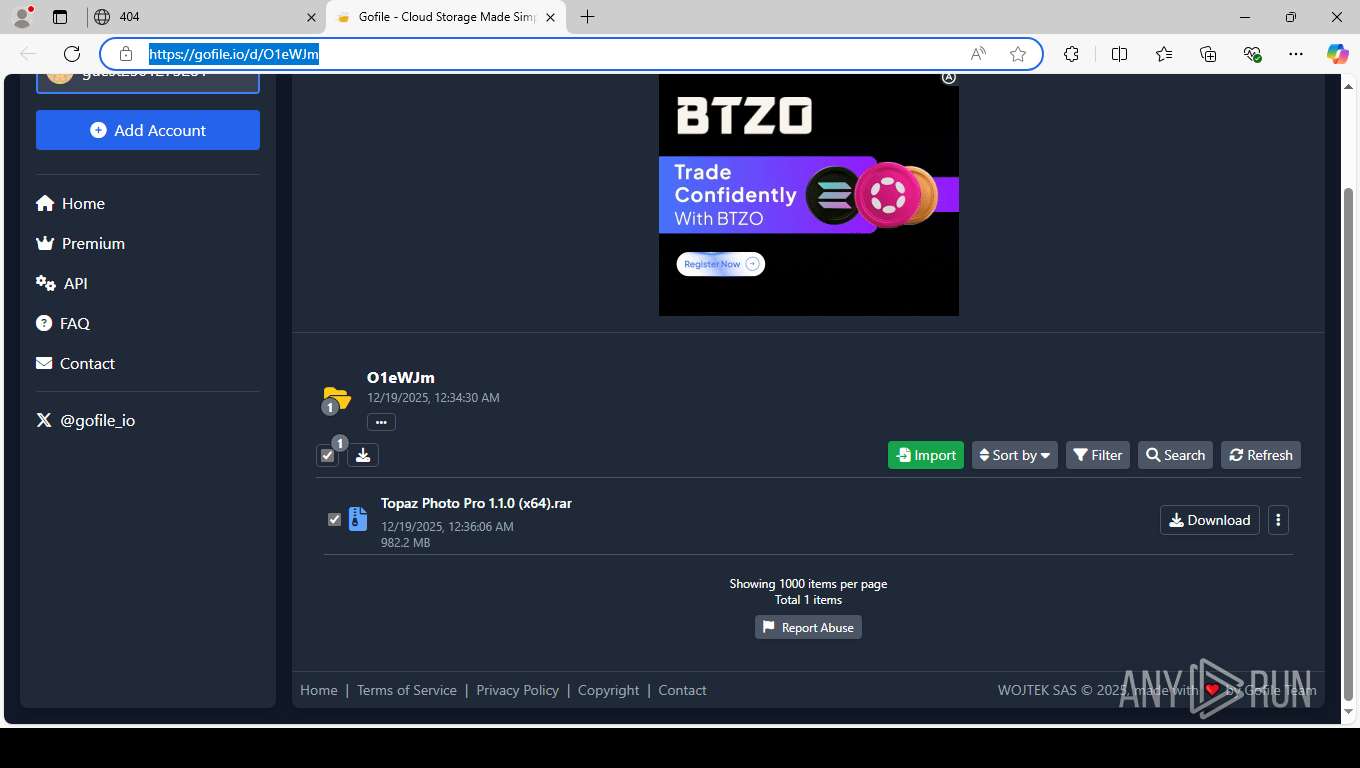
Task: Open Terms of Service link
Action: pos(407,690)
